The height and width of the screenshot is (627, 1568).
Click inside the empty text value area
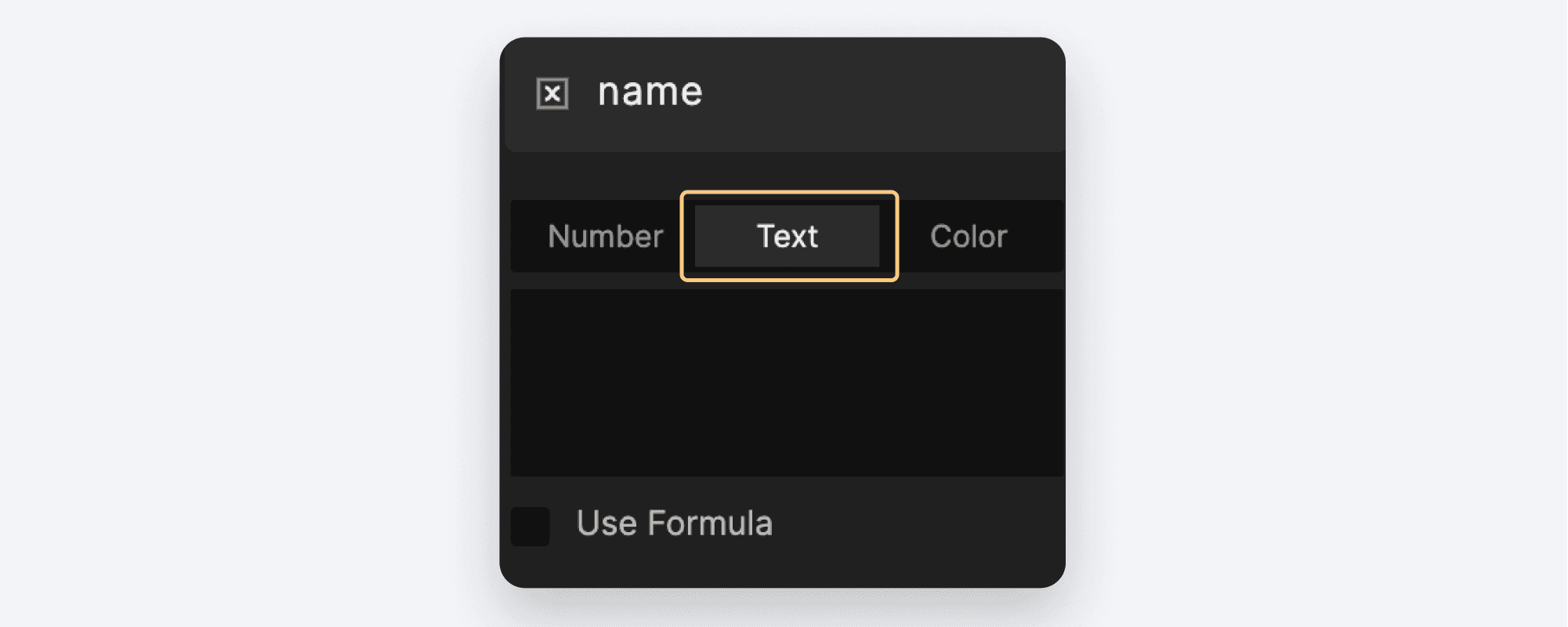click(x=786, y=381)
